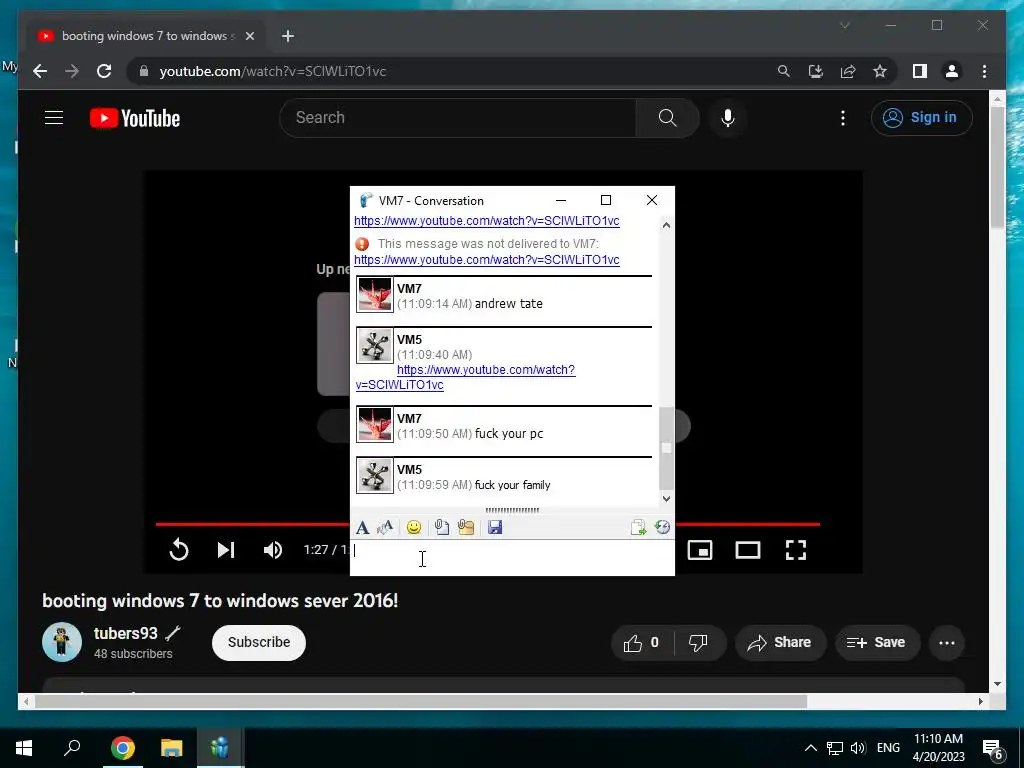The width and height of the screenshot is (1024, 768).
Task: Save the conversation with the floppy icon
Action: 495,528
